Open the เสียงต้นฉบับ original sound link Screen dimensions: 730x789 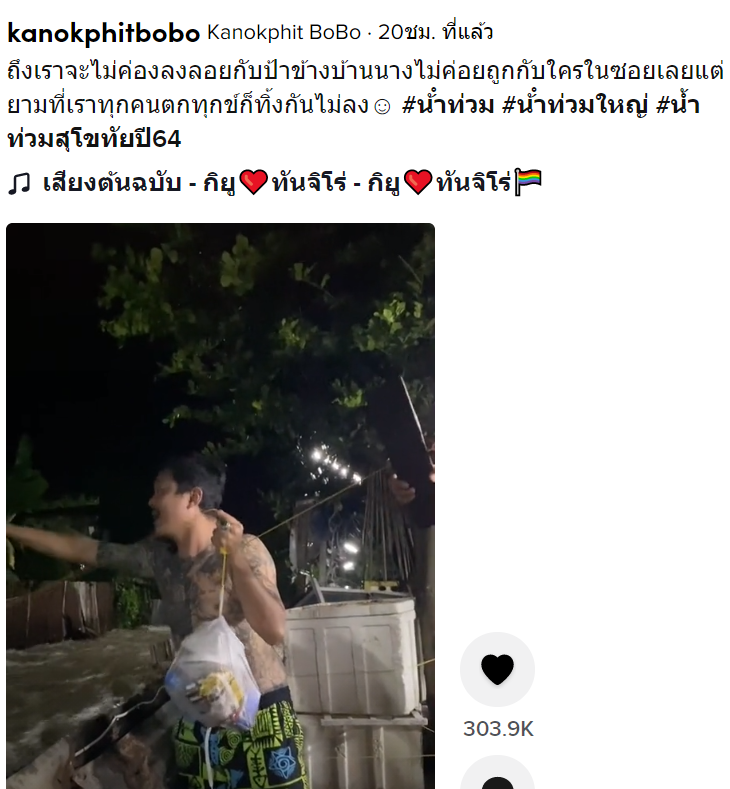click(x=112, y=183)
